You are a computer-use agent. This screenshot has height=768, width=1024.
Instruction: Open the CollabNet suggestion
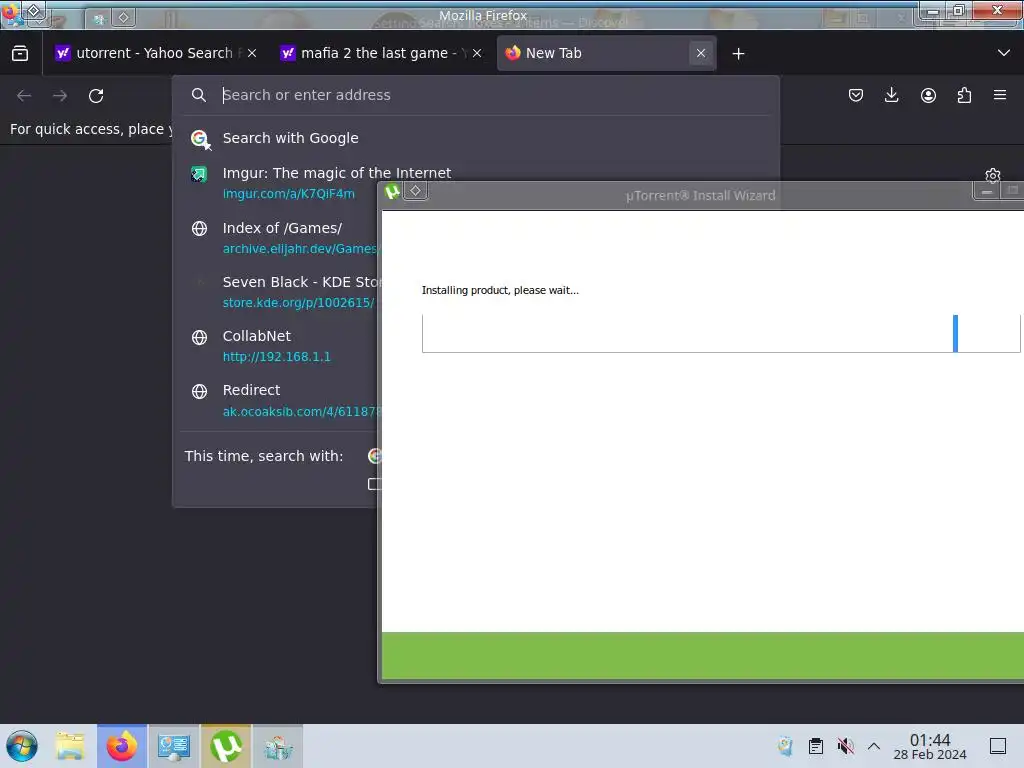point(257,336)
